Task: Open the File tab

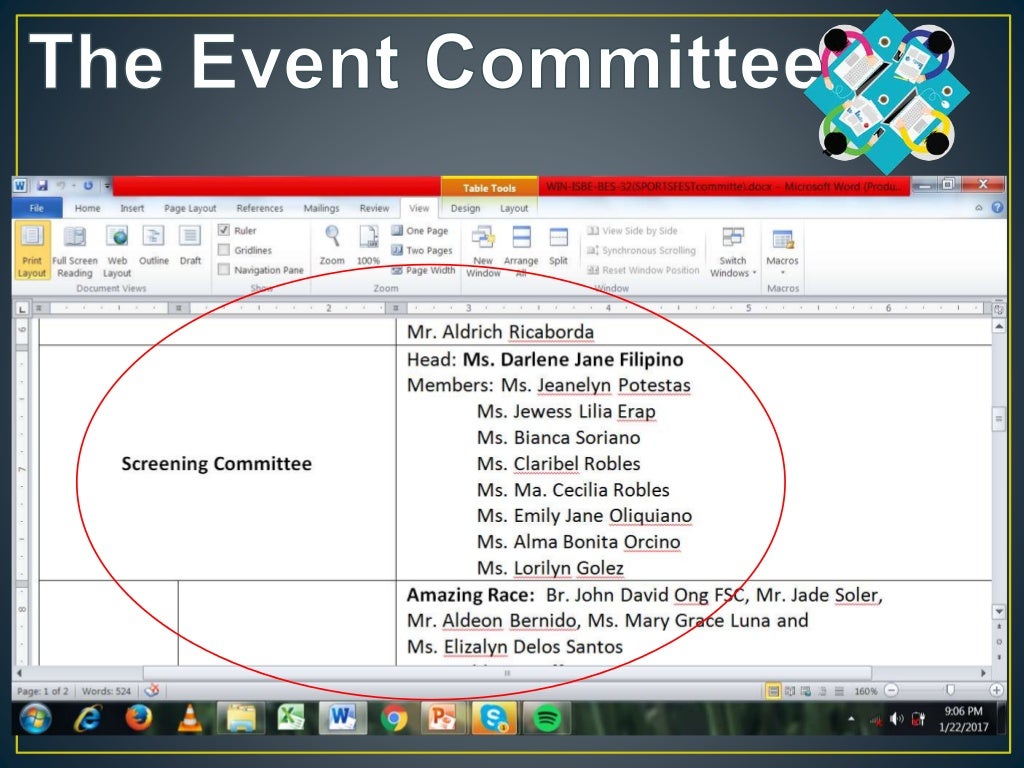Action: 37,208
